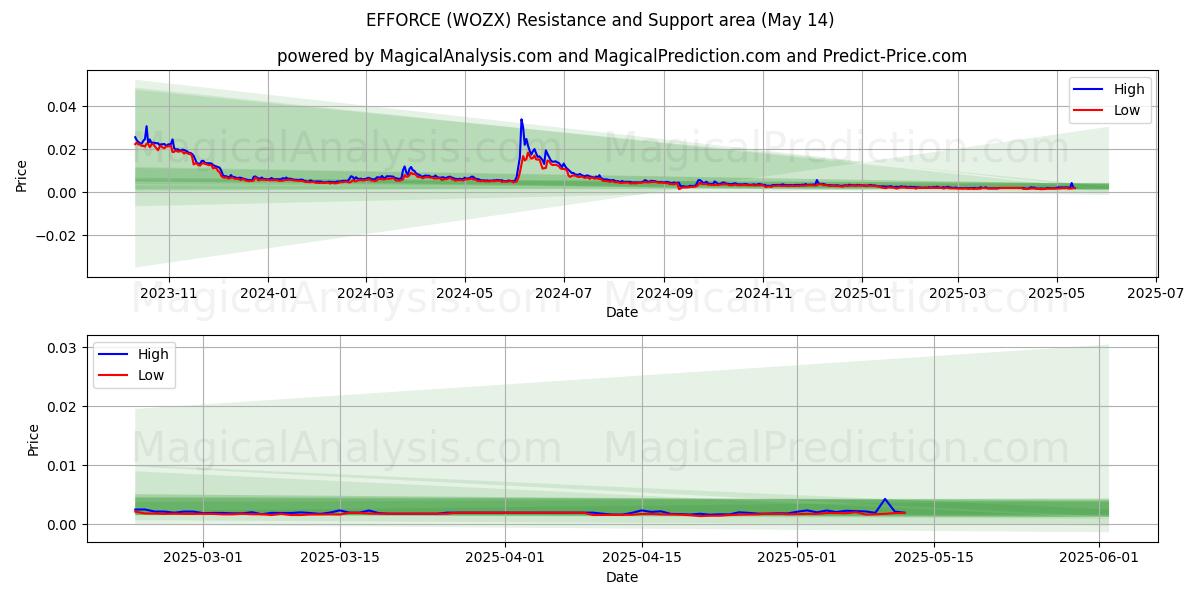The height and width of the screenshot is (600, 1200).
Task: Click the '2025-05' x-axis label
Action: 1057,293
